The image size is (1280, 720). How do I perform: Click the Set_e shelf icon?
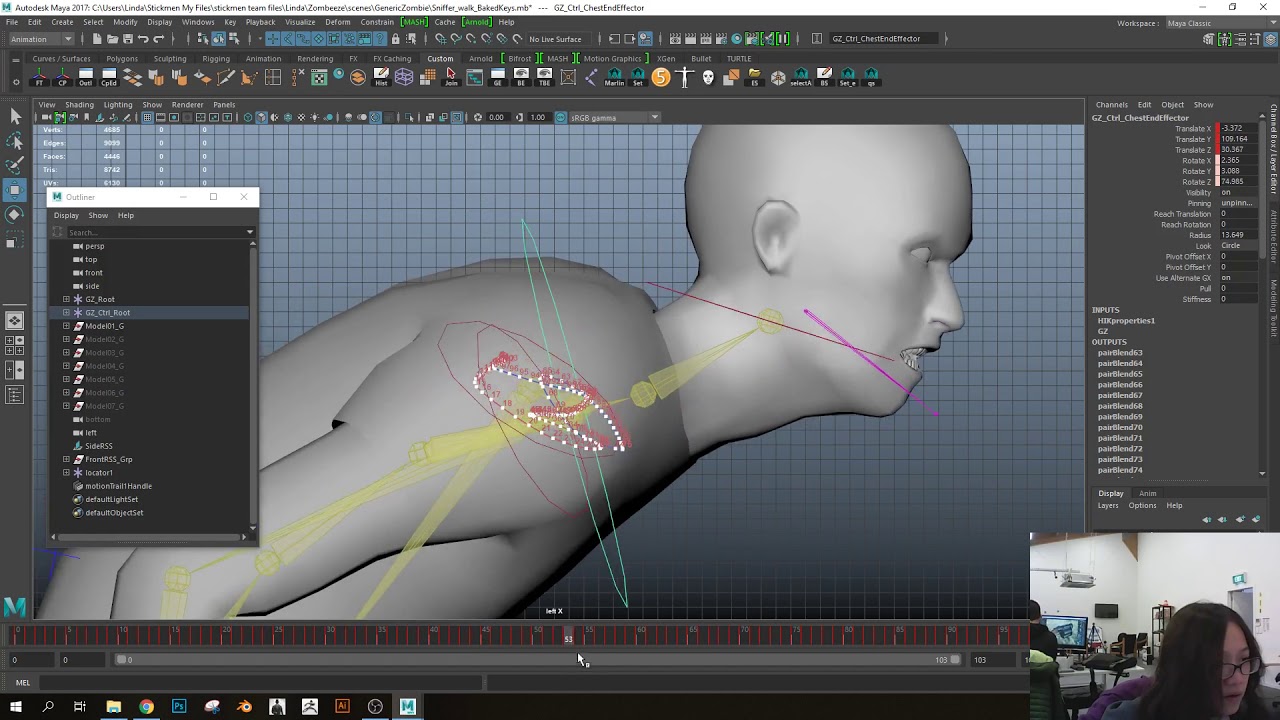(847, 77)
